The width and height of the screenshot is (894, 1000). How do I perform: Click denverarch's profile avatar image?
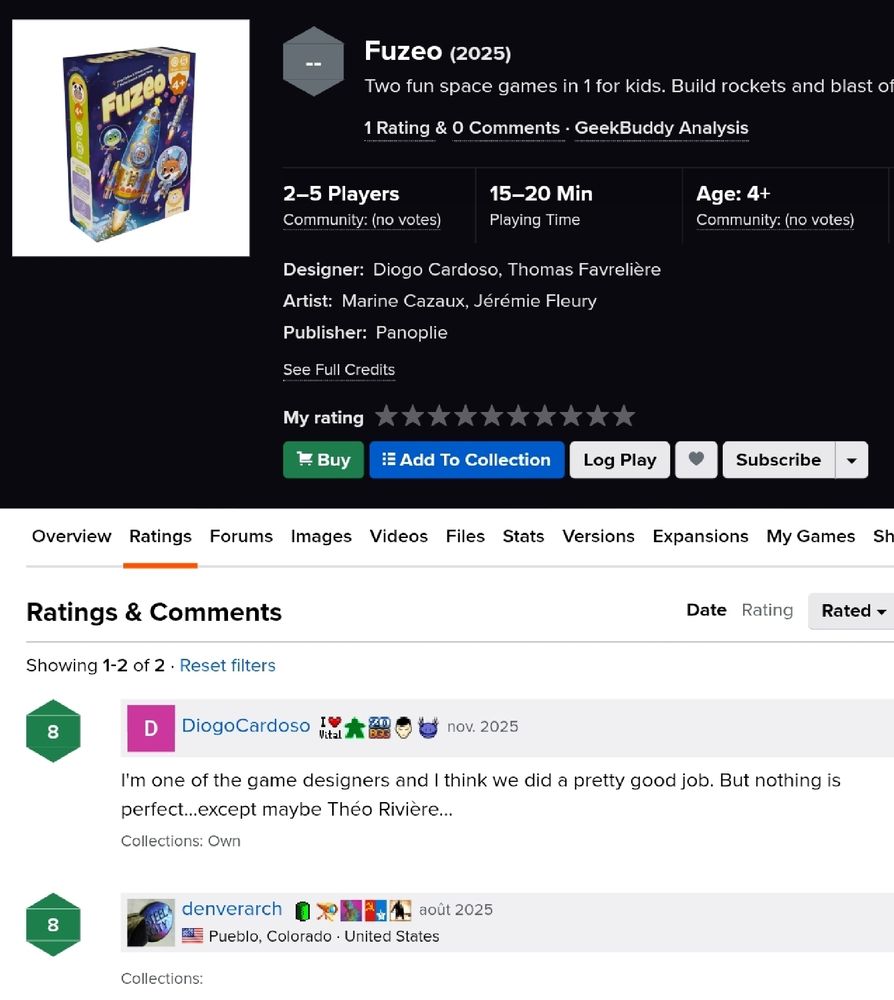150,922
